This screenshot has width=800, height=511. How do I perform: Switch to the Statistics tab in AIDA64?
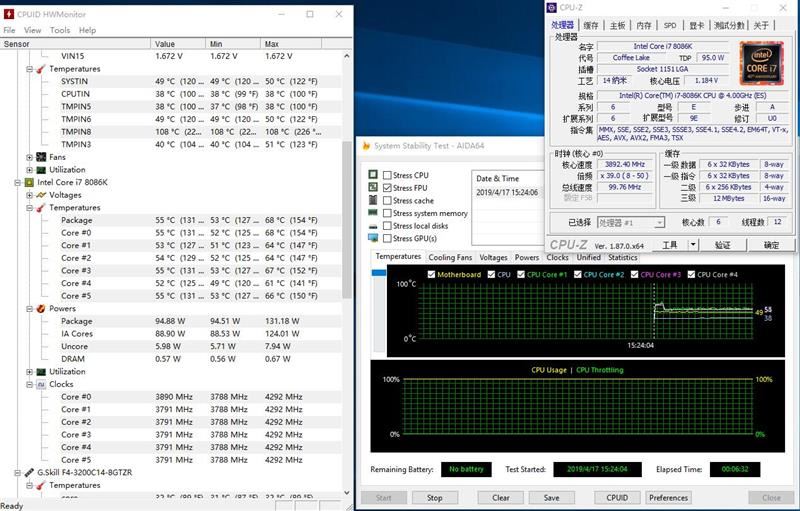(622, 258)
